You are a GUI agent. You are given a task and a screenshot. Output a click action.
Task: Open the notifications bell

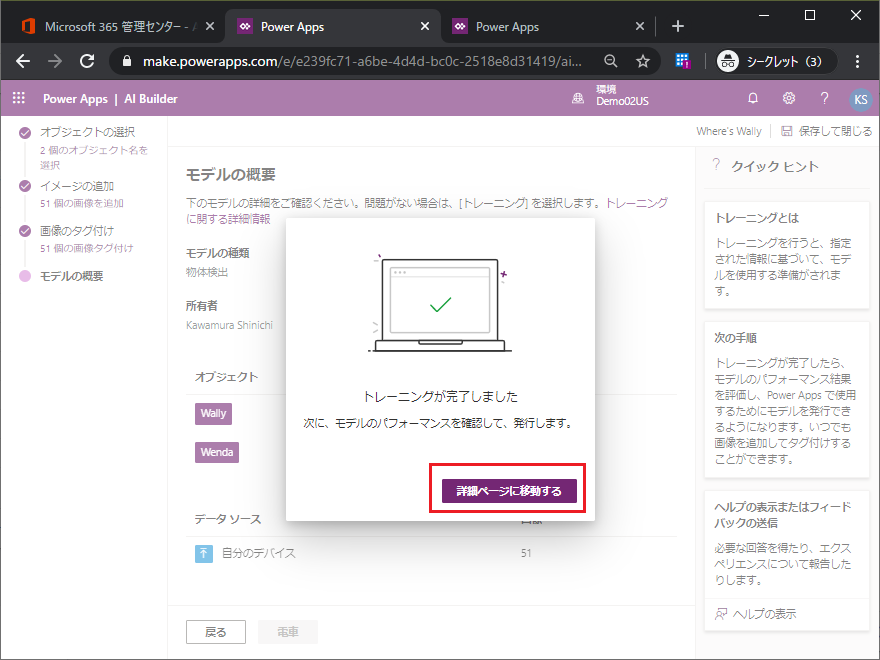[753, 98]
